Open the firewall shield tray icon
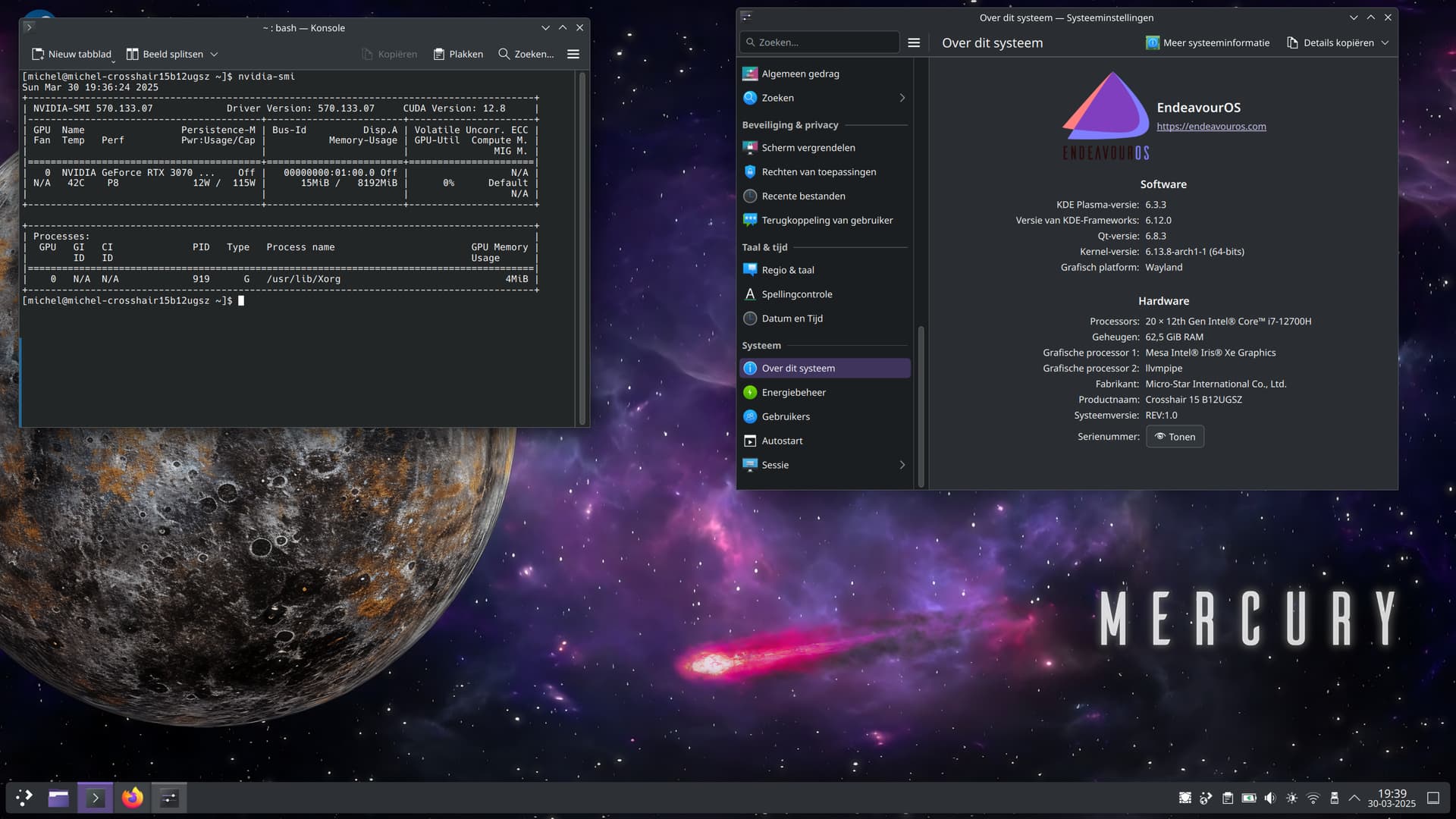 coord(1185,798)
